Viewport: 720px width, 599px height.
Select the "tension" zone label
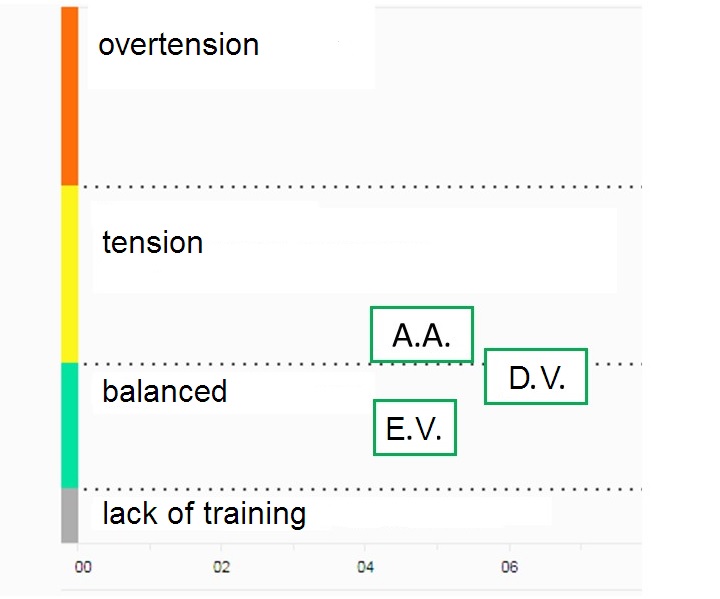click(152, 243)
